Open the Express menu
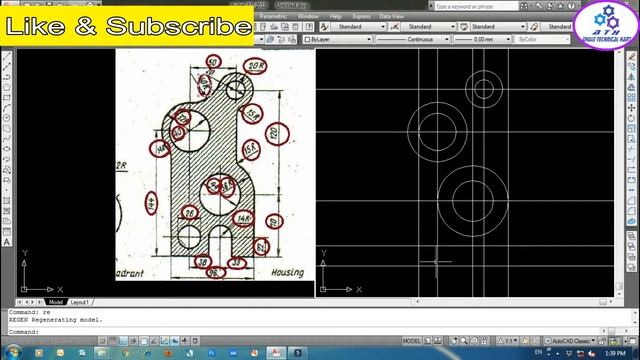640x360 pixels. (361, 16)
